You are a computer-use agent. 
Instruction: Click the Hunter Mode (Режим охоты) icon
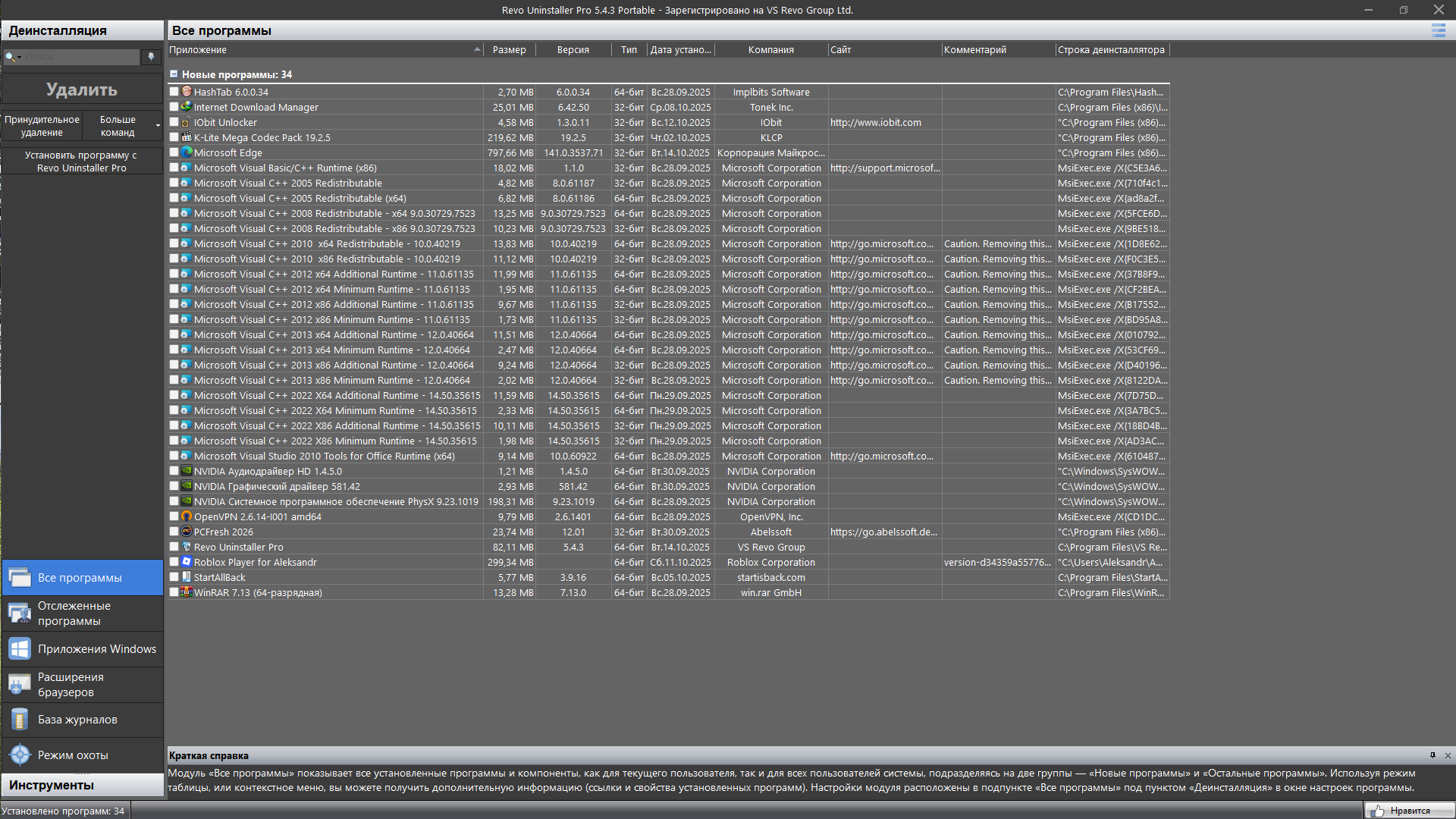(20, 755)
